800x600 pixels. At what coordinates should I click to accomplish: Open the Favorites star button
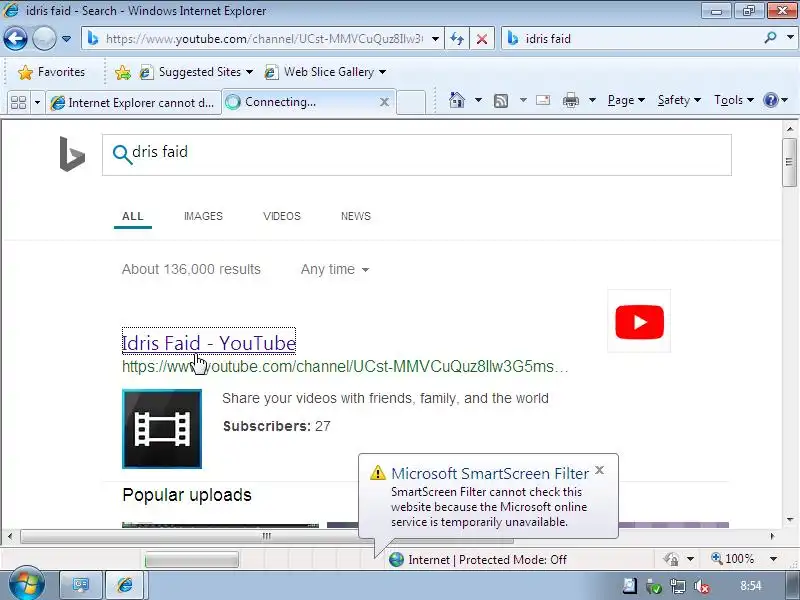(x=51, y=72)
